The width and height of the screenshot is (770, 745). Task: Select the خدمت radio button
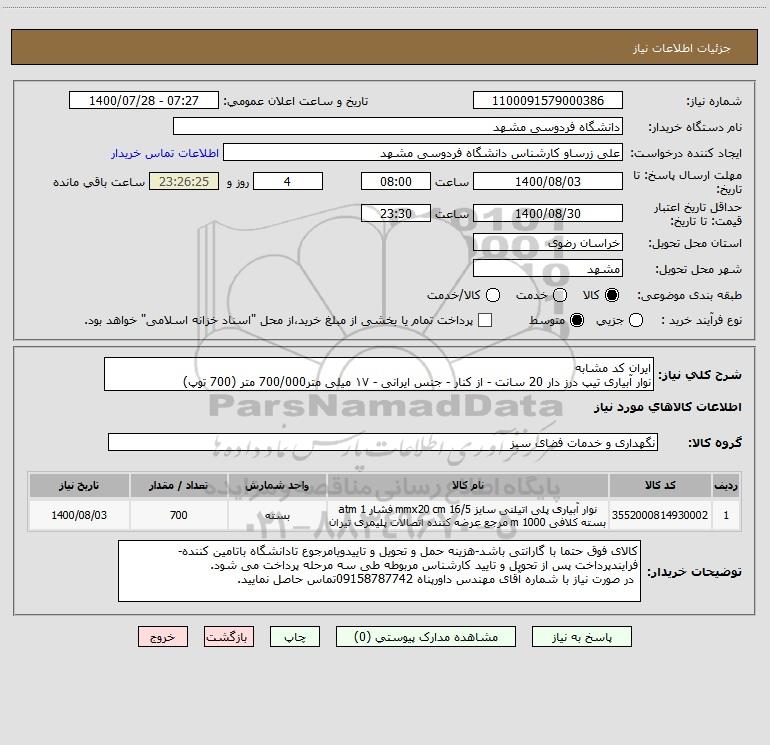560,295
